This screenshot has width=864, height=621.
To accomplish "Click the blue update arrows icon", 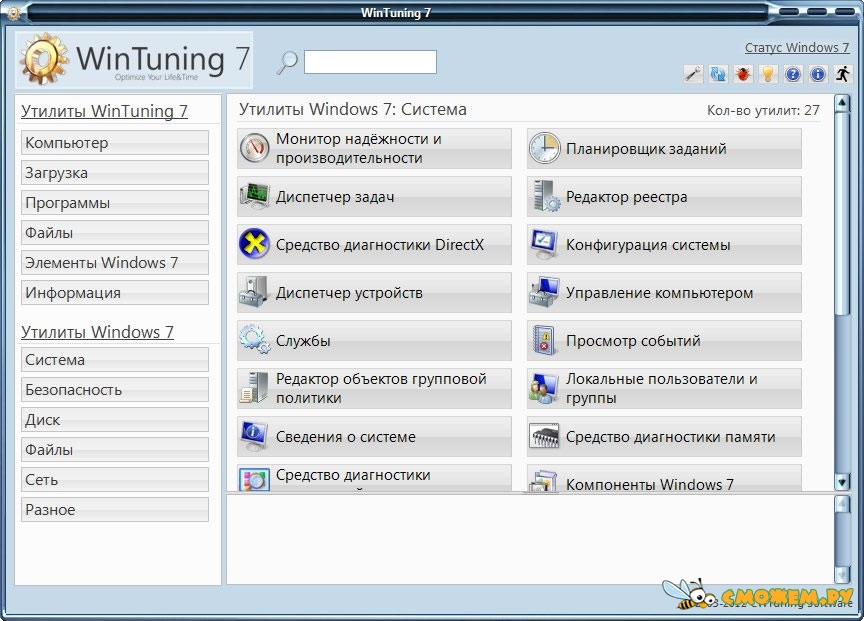I will [x=718, y=74].
